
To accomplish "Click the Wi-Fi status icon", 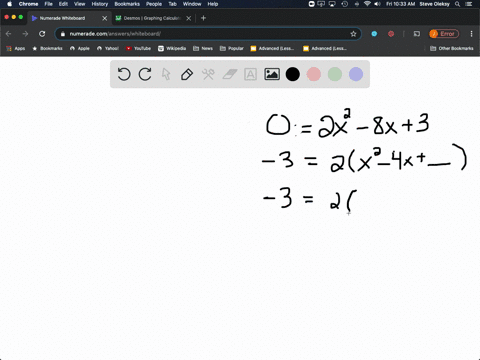I will point(367,4).
